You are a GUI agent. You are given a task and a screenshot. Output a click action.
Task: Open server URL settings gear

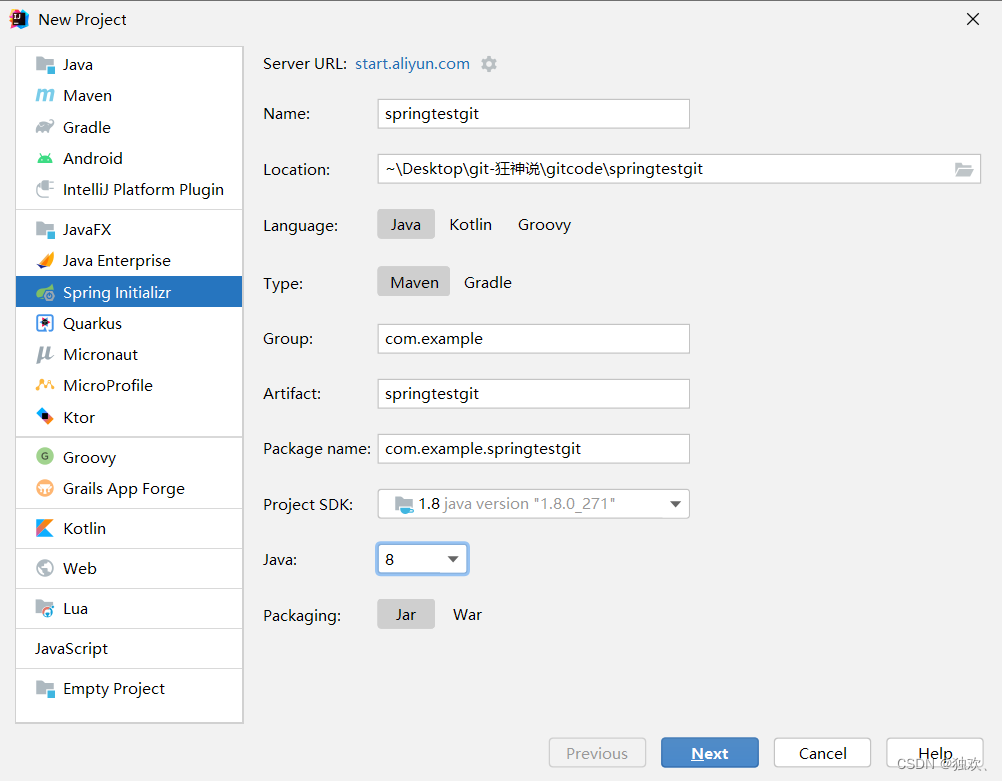[x=489, y=64]
